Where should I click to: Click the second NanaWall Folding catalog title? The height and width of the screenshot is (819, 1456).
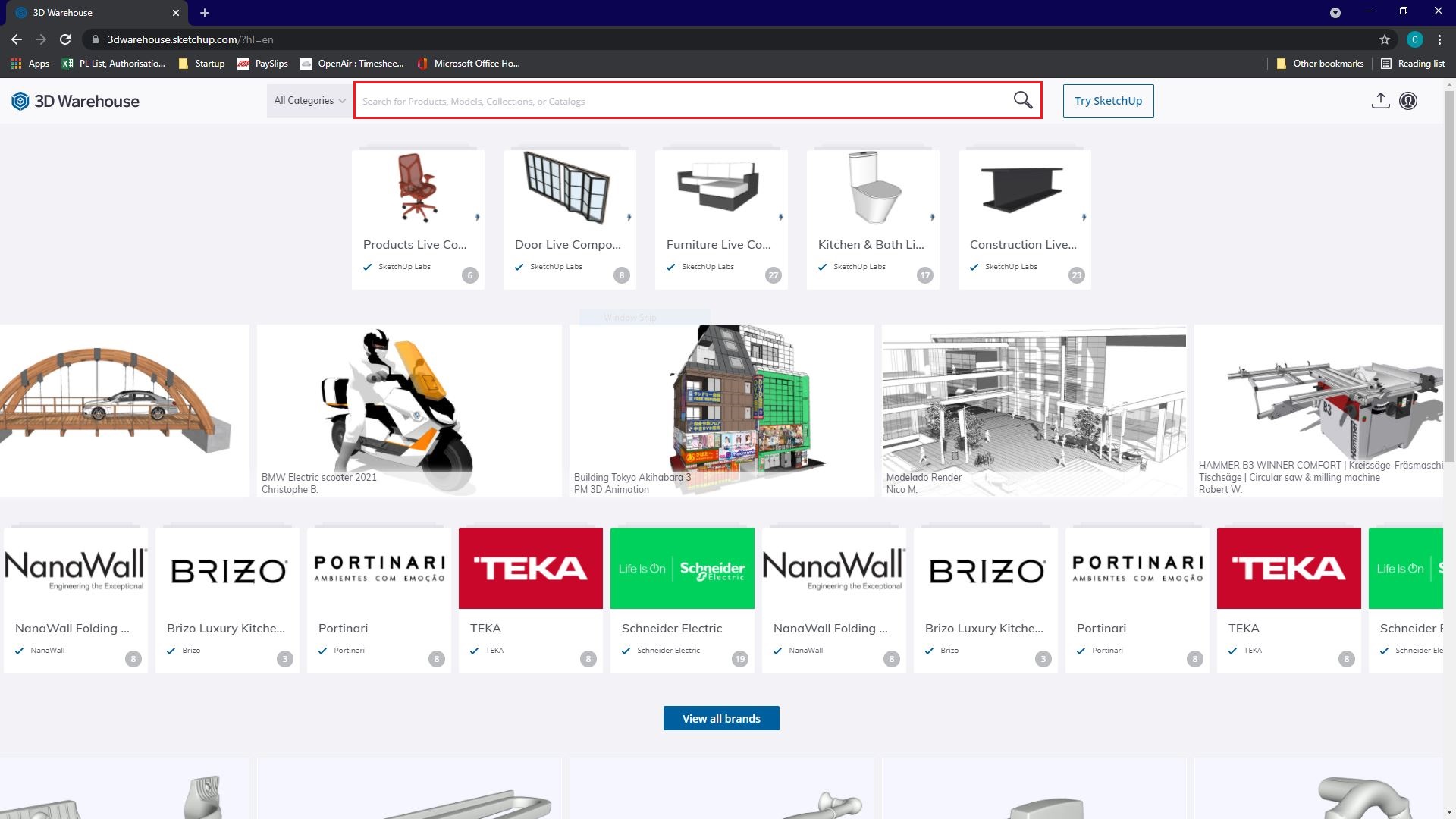pyautogui.click(x=830, y=629)
